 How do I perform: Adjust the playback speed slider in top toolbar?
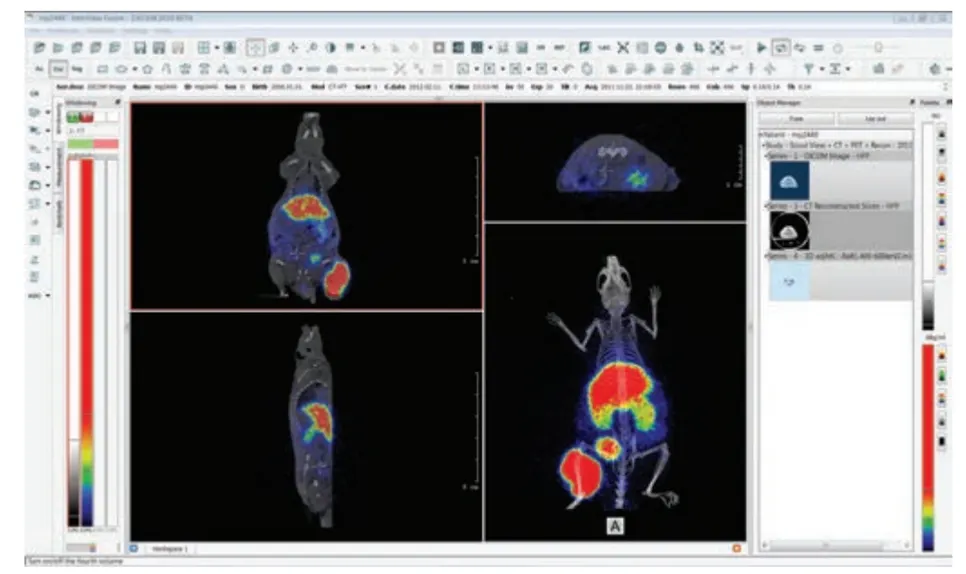[877, 47]
